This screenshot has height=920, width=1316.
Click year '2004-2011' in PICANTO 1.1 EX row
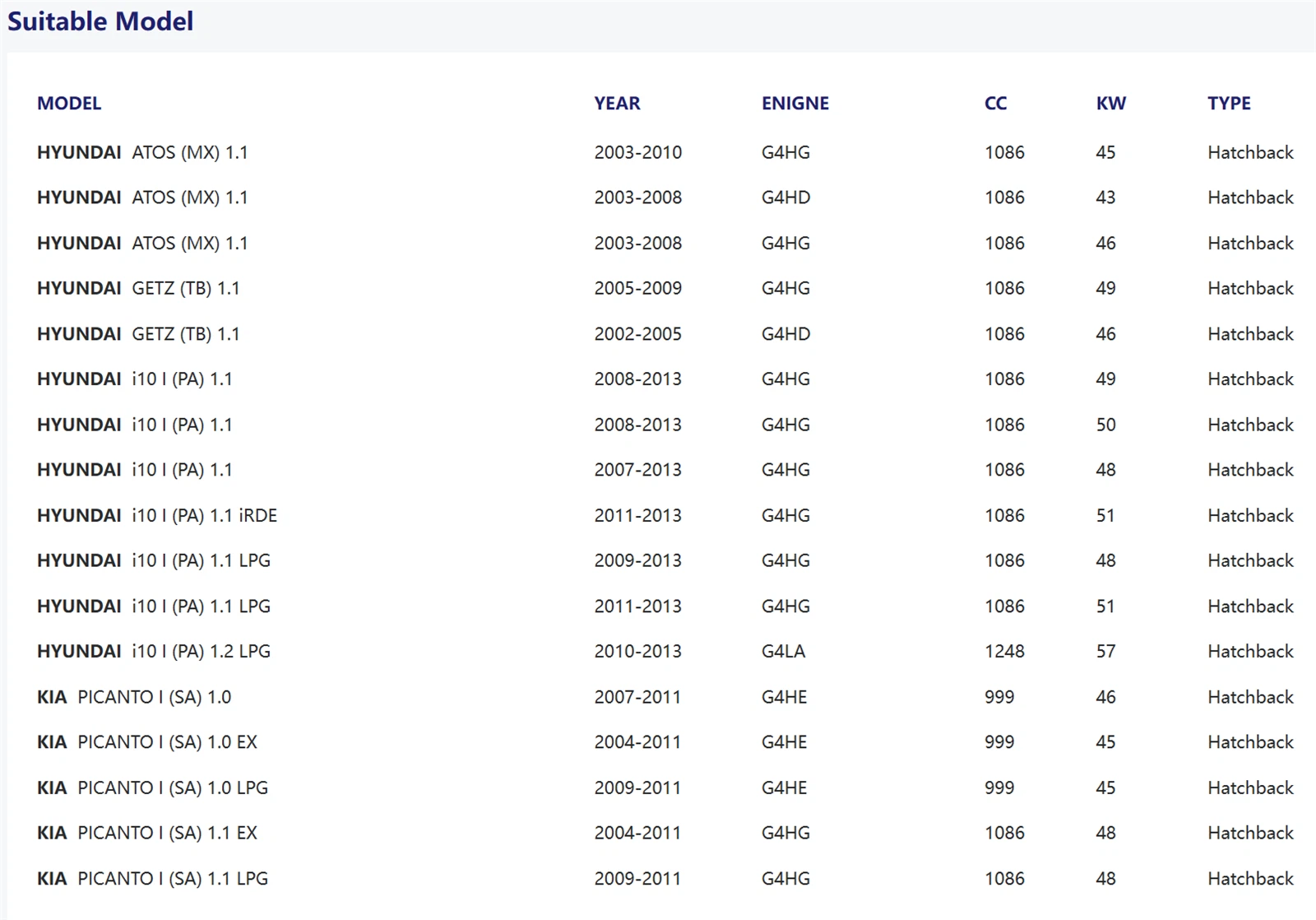tap(638, 833)
